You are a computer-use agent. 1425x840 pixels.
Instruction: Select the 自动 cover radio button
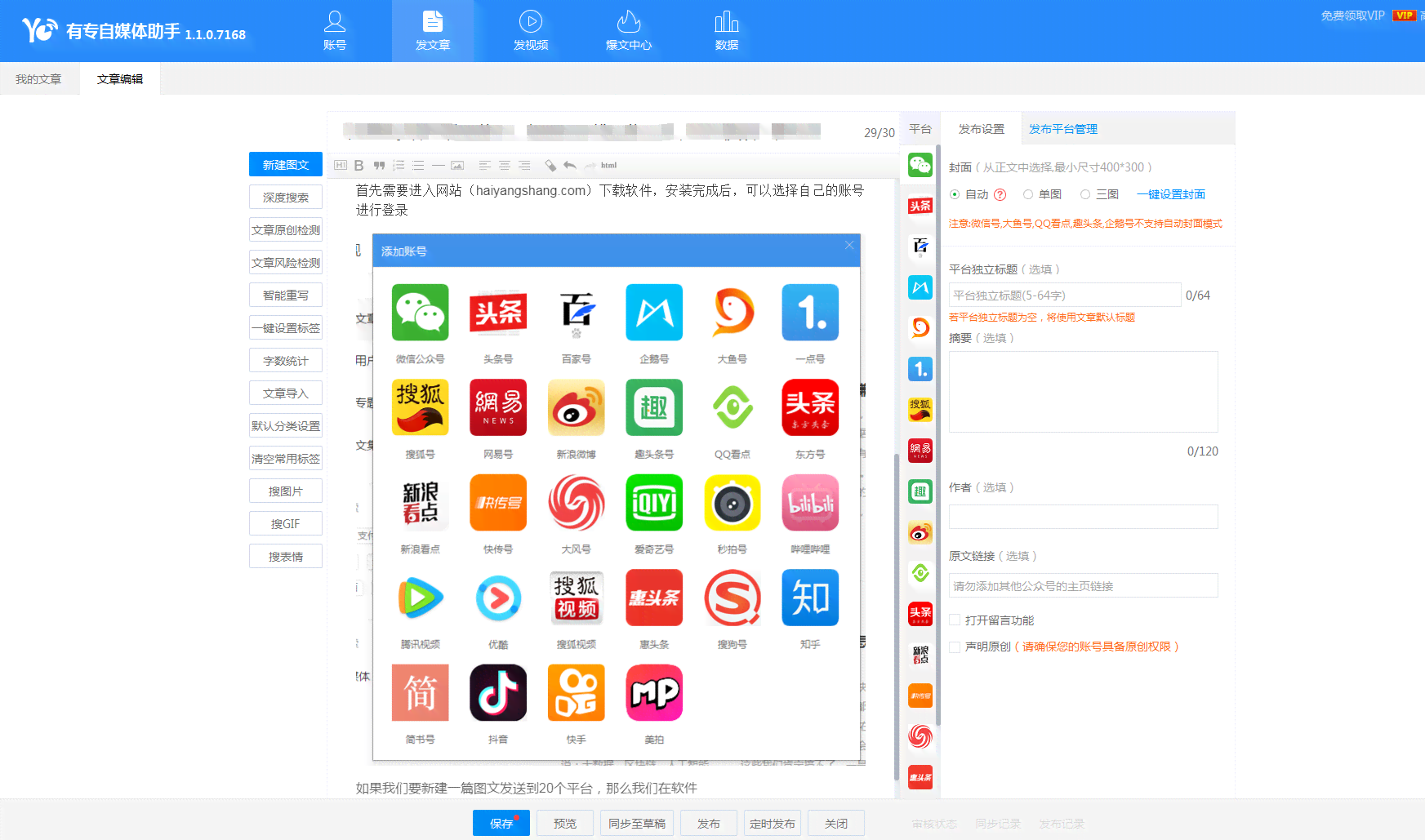tap(955, 194)
